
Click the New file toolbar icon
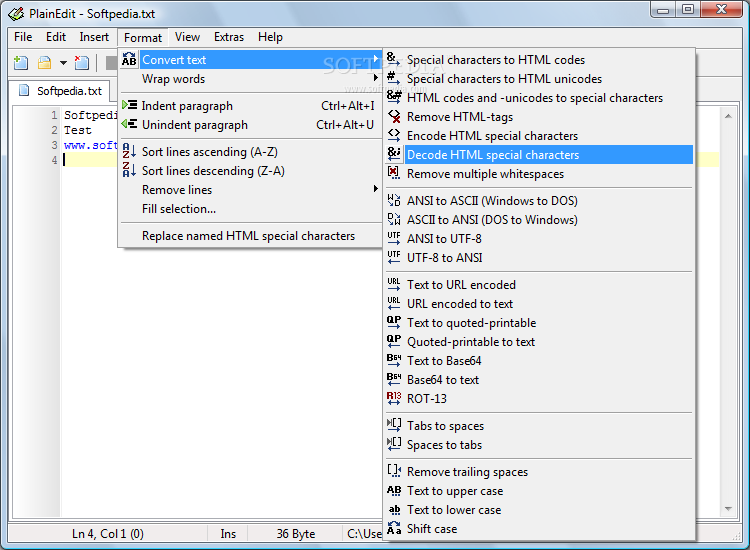(x=21, y=63)
